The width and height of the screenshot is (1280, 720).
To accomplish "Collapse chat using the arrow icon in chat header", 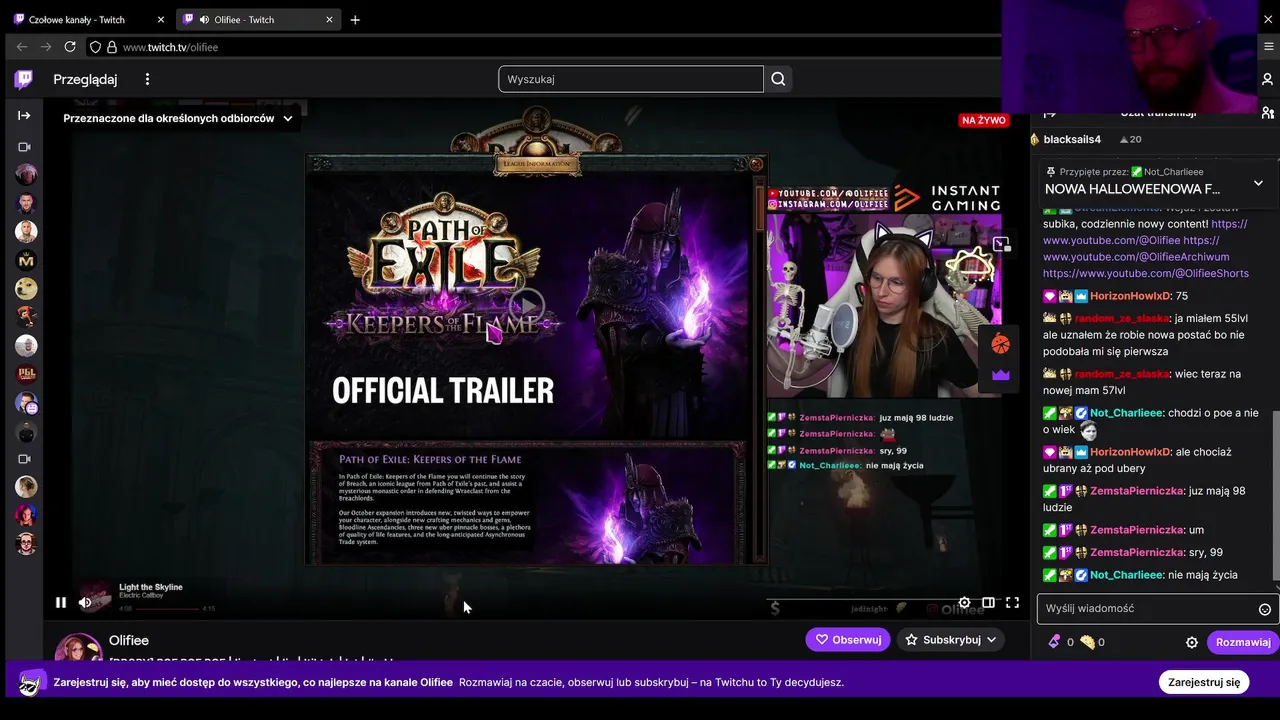I will (x=1050, y=112).
